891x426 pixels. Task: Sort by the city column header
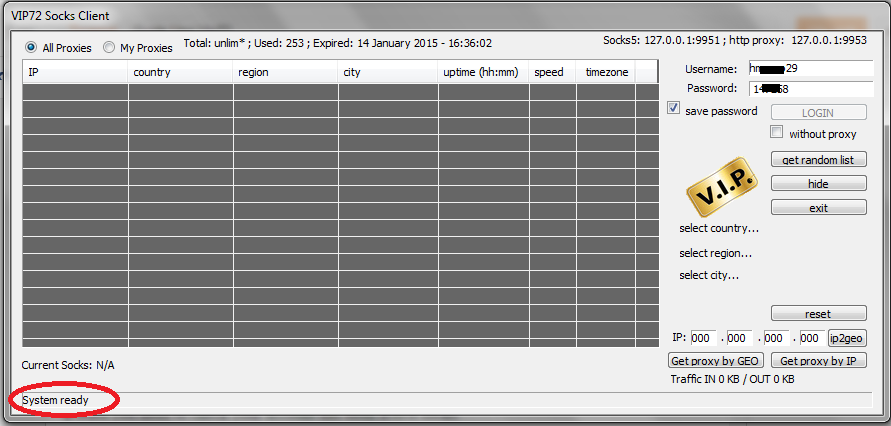coord(388,72)
